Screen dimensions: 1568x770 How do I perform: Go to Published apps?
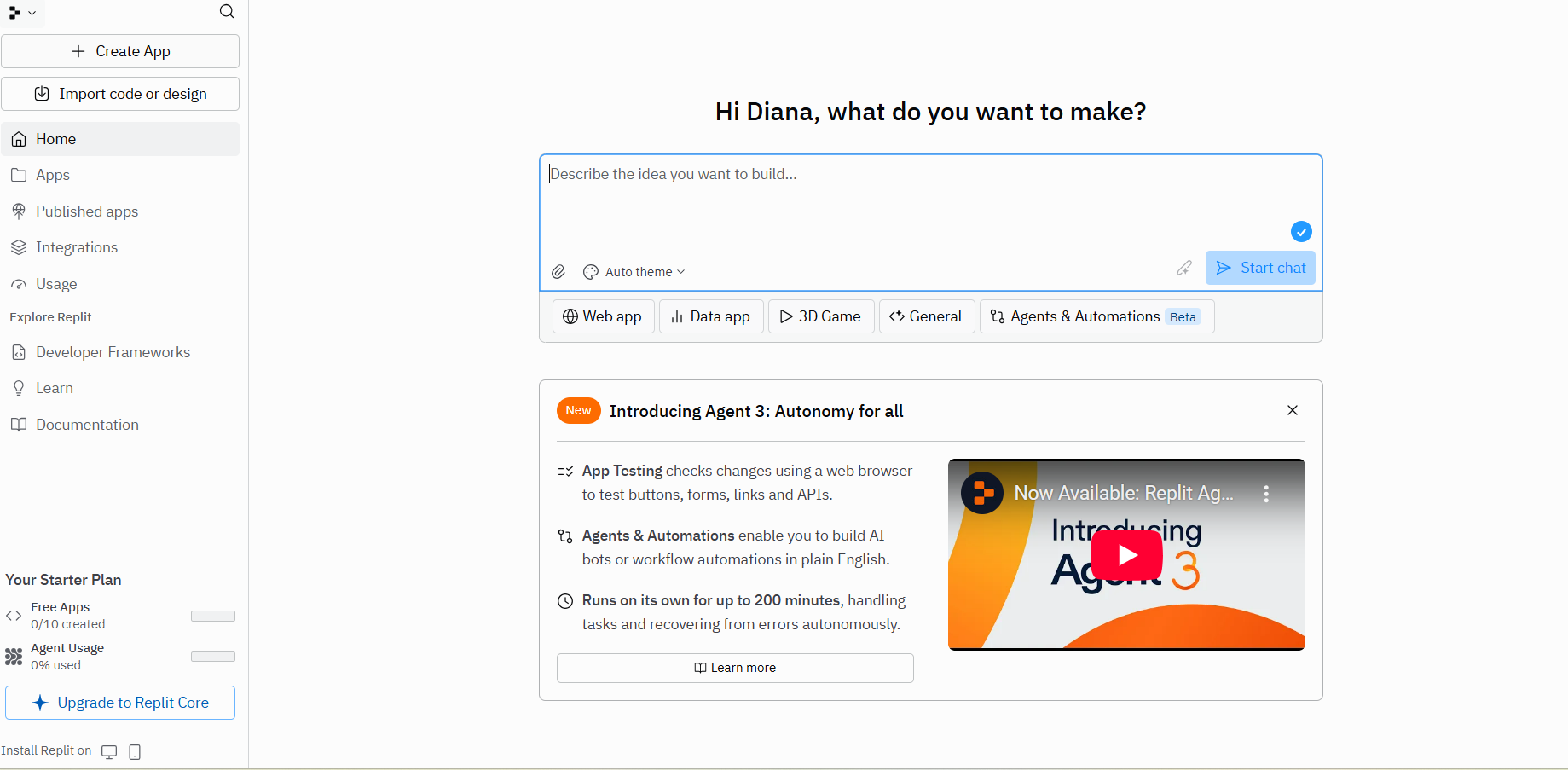120,211
